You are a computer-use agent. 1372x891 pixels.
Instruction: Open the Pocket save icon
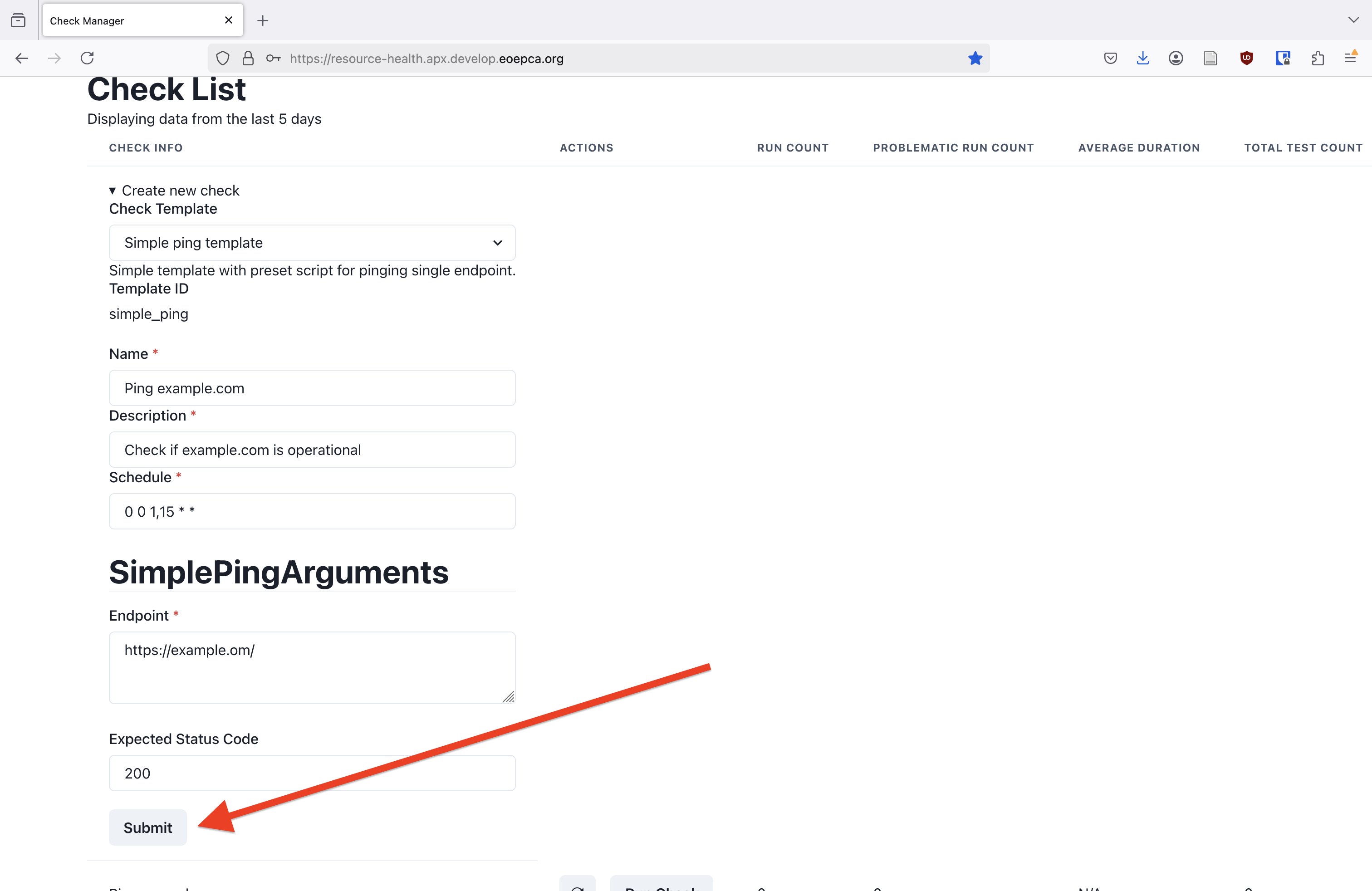[1110, 58]
